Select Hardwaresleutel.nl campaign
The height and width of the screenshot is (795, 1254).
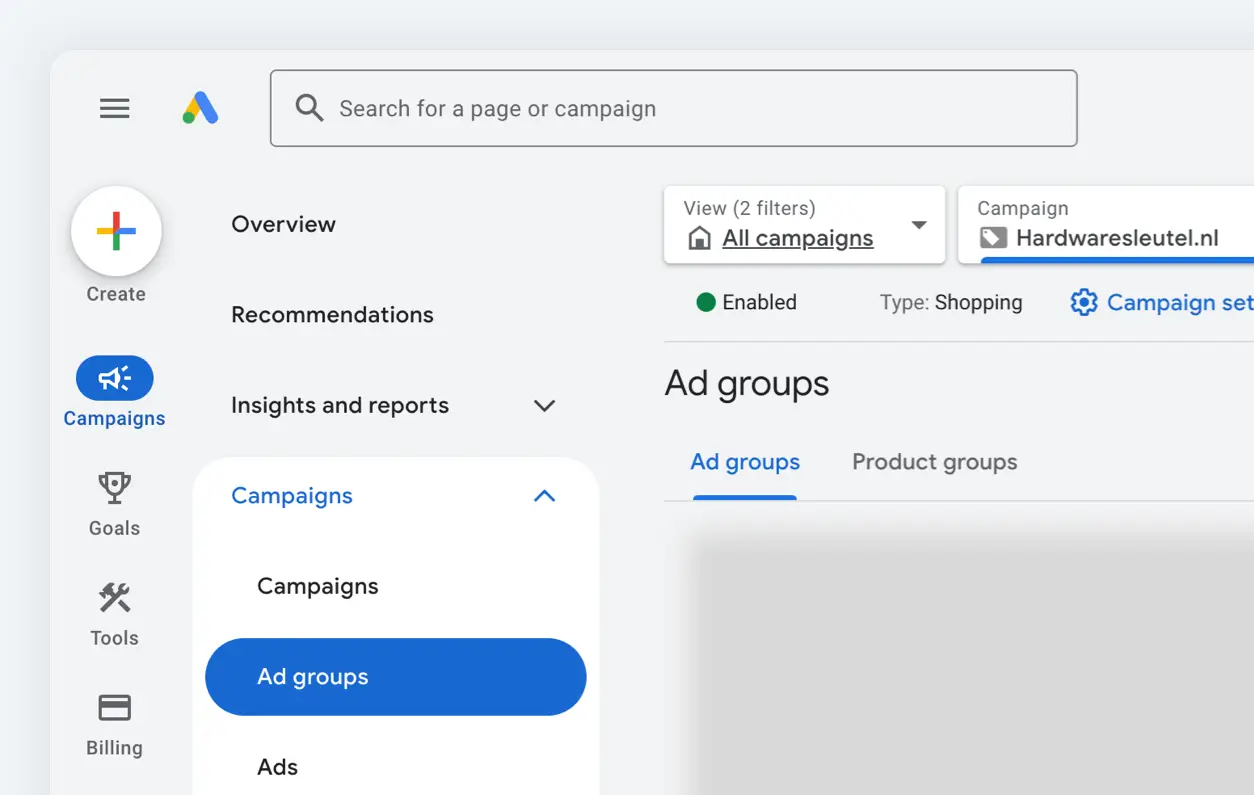click(1120, 239)
